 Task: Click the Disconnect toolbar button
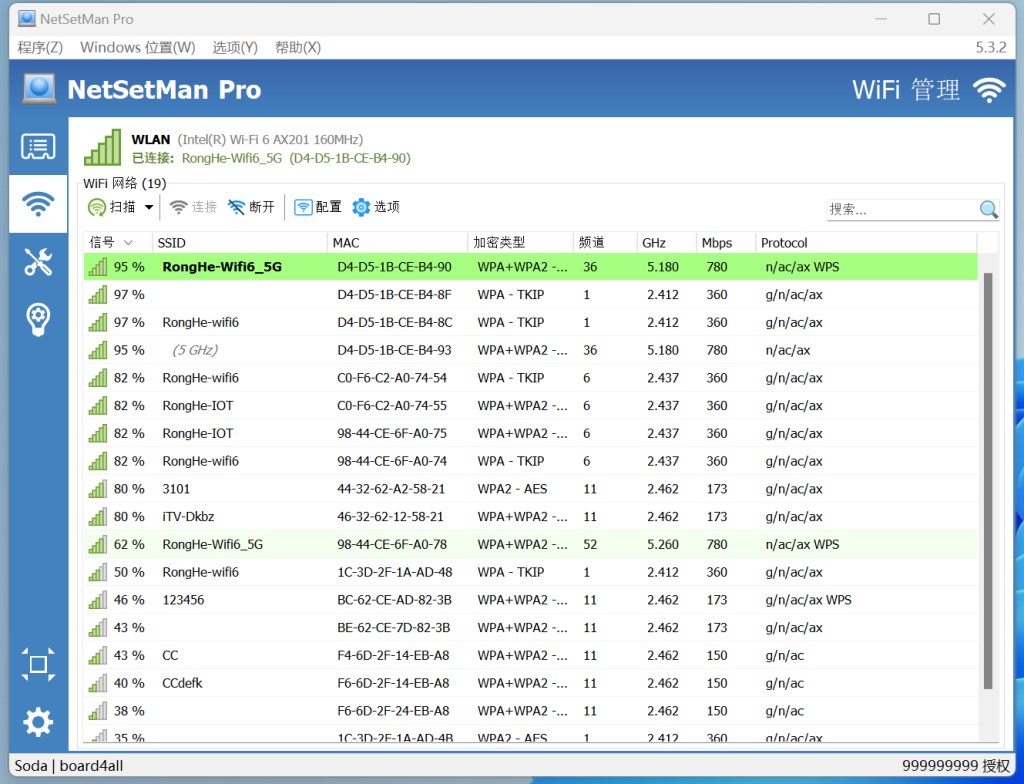coord(251,207)
